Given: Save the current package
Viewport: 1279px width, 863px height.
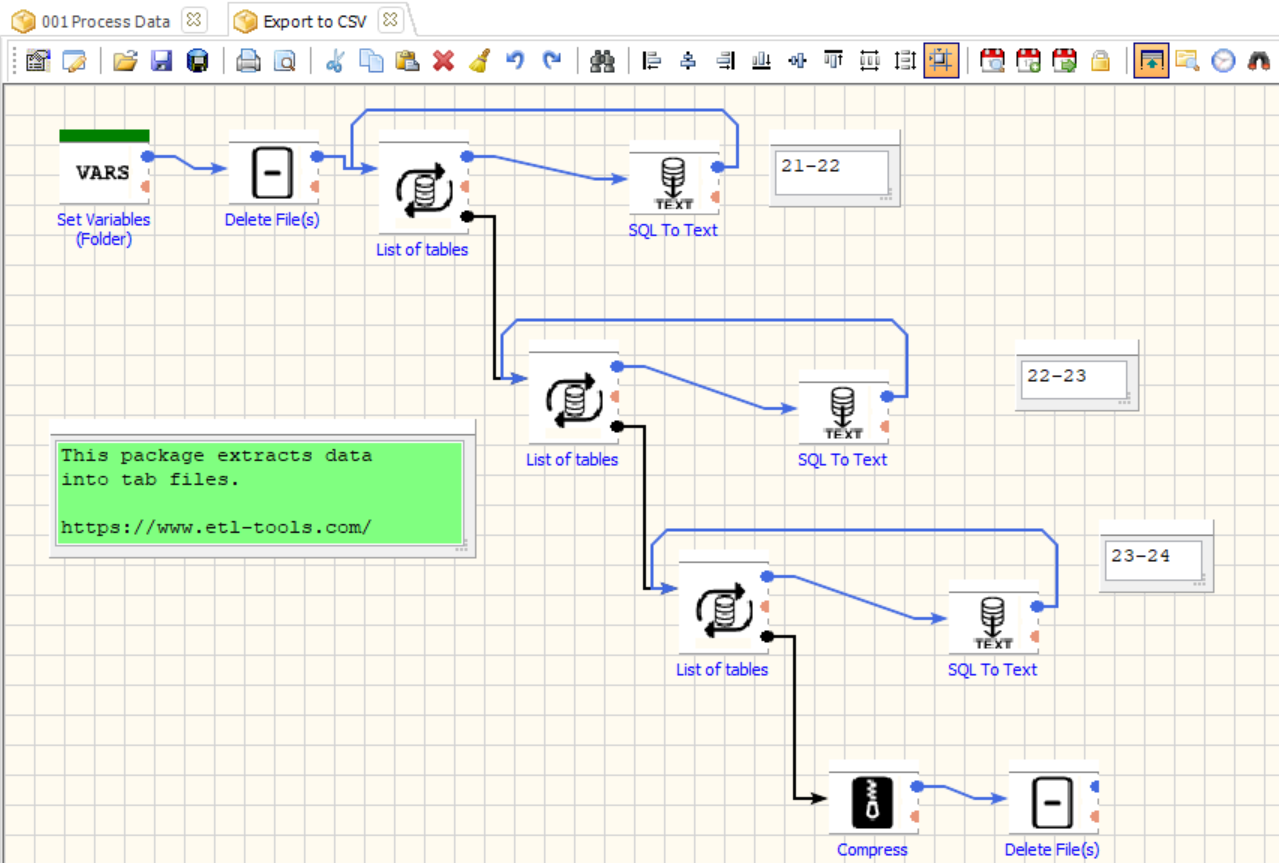Looking at the screenshot, I should click(161, 60).
